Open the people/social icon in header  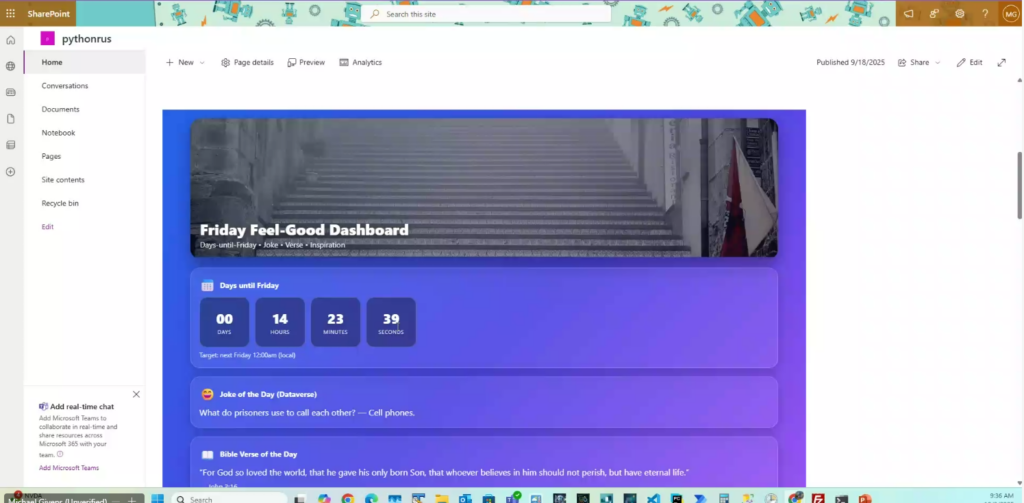[x=934, y=14]
